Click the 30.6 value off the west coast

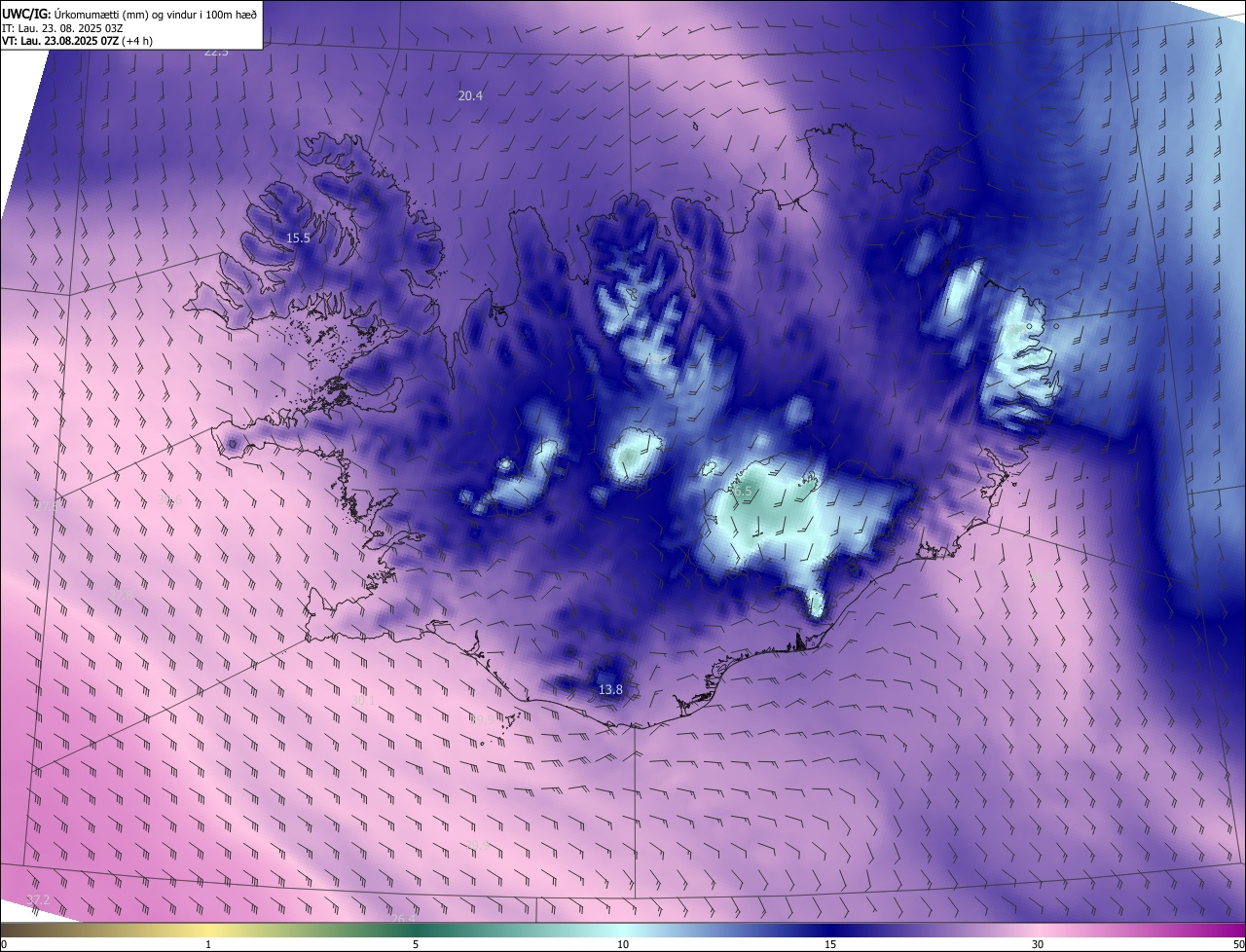[170, 500]
